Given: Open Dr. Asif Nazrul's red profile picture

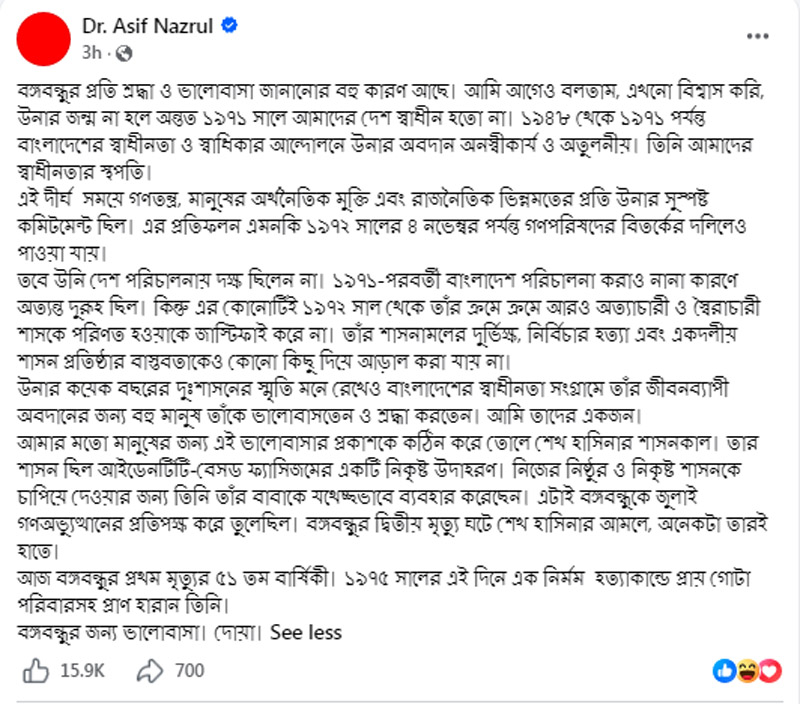Looking at the screenshot, I should (43, 39).
